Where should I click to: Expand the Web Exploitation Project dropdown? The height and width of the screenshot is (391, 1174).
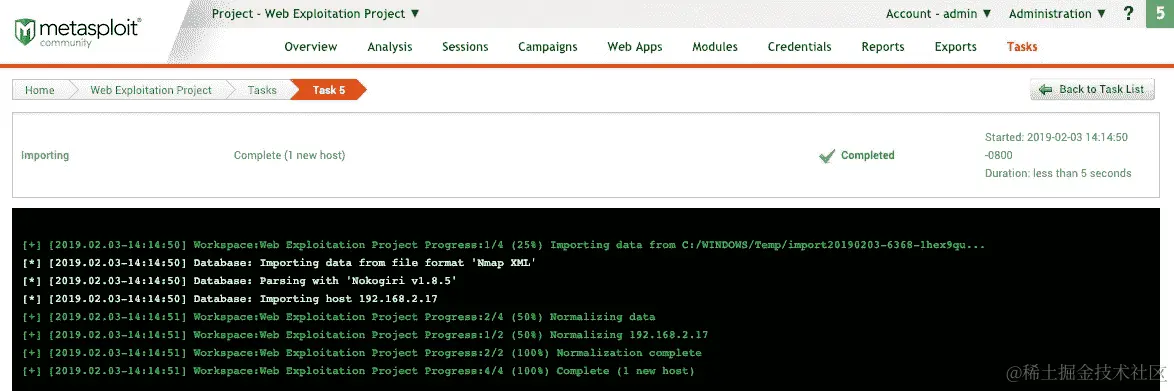pos(315,13)
